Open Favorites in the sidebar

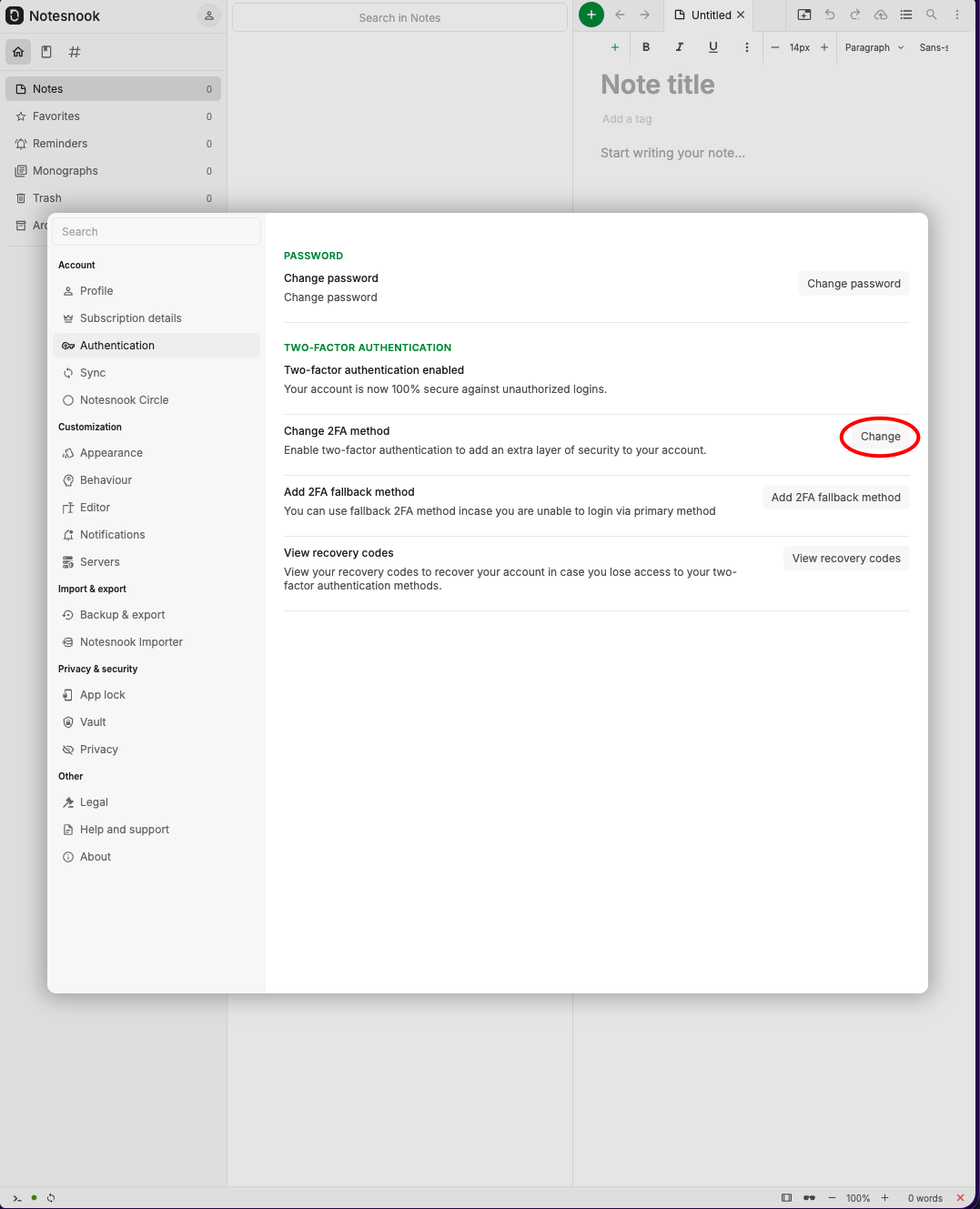click(114, 116)
